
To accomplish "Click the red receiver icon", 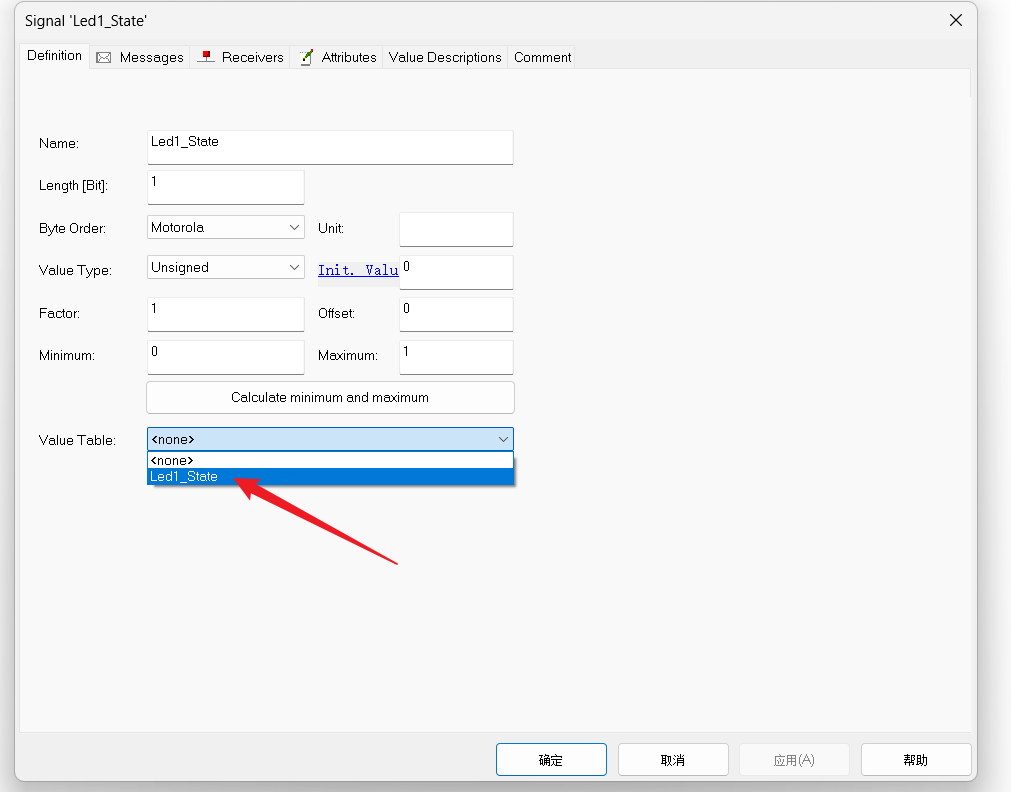I will [x=206, y=57].
